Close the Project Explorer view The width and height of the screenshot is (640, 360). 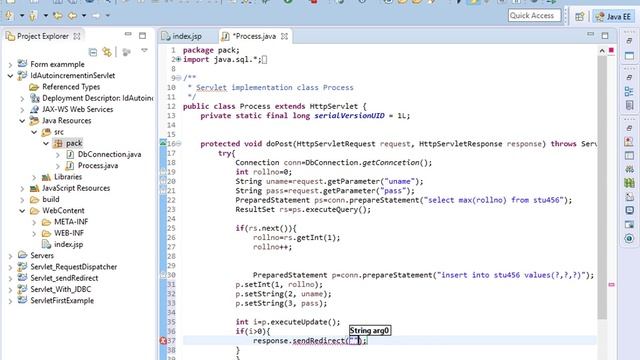(77, 36)
